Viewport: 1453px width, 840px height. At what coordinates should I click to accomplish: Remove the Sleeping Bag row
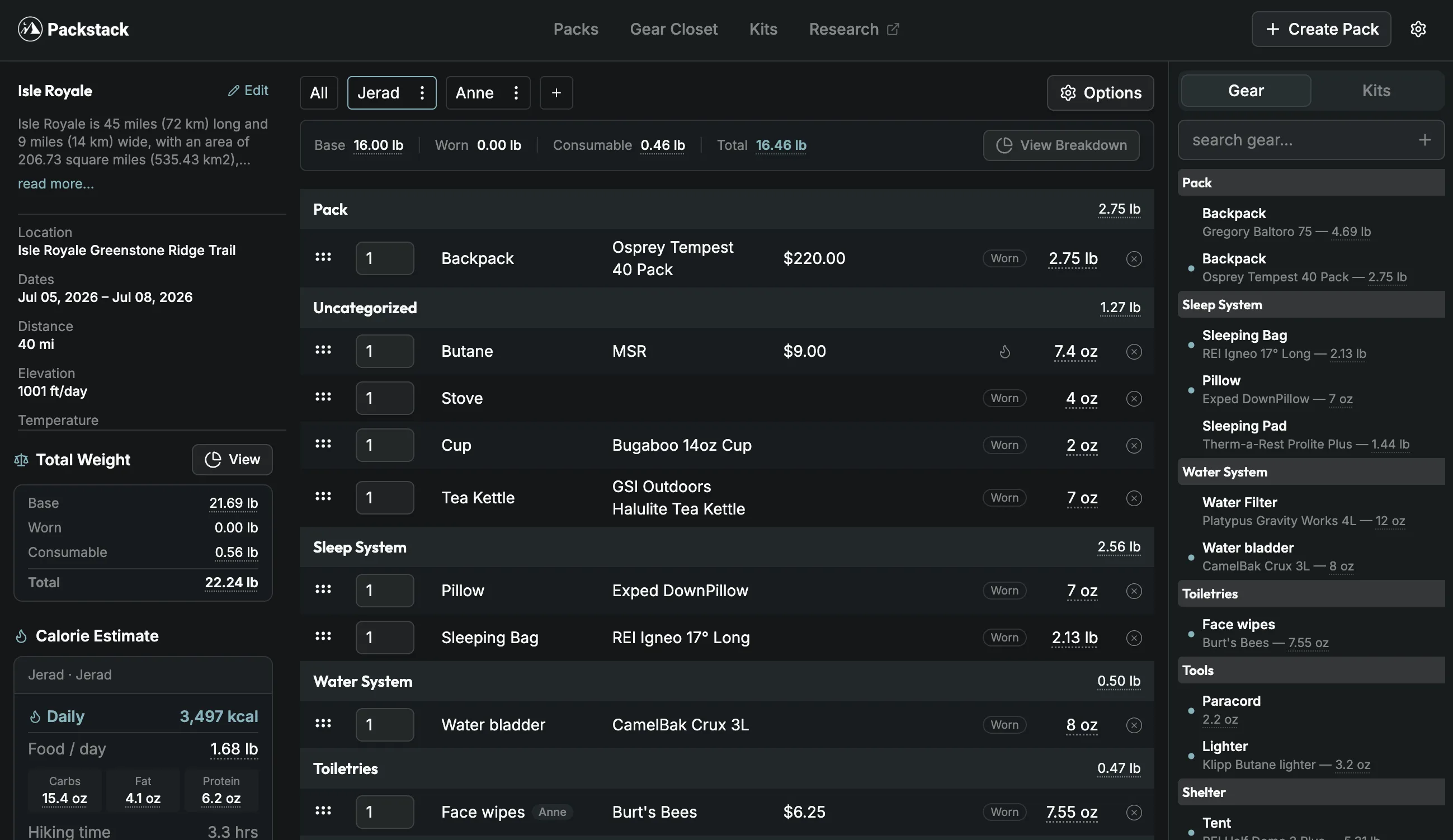pos(1134,638)
